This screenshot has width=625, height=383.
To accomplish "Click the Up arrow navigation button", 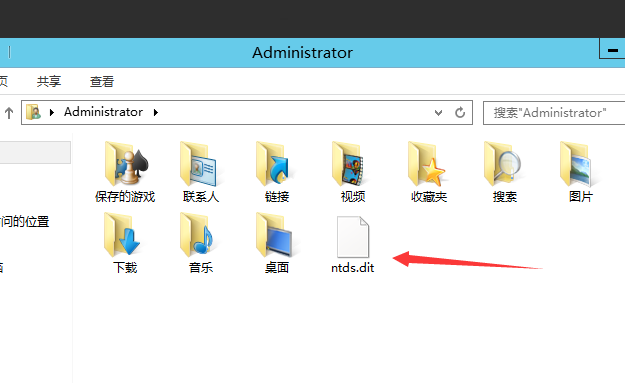I will point(9,113).
